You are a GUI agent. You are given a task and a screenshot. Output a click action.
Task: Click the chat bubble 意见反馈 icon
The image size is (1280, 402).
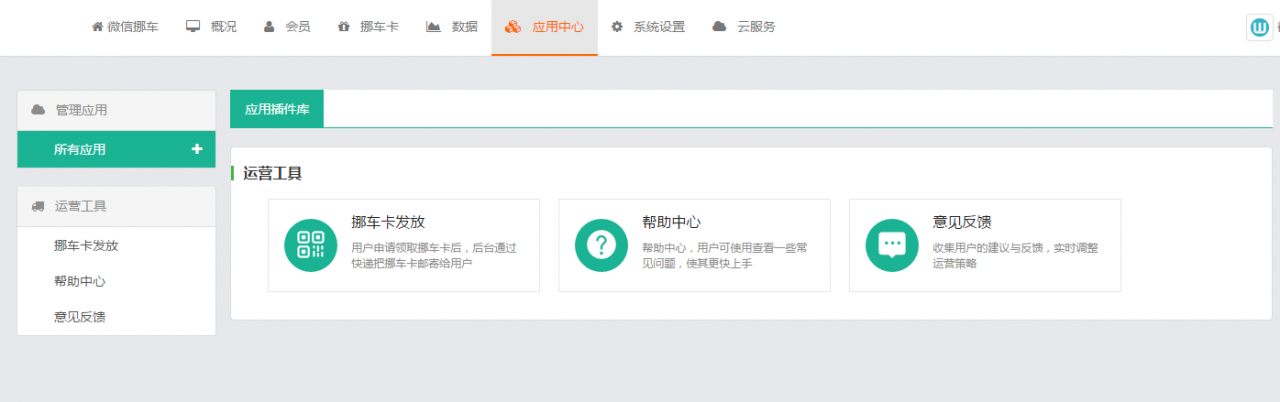coord(891,245)
